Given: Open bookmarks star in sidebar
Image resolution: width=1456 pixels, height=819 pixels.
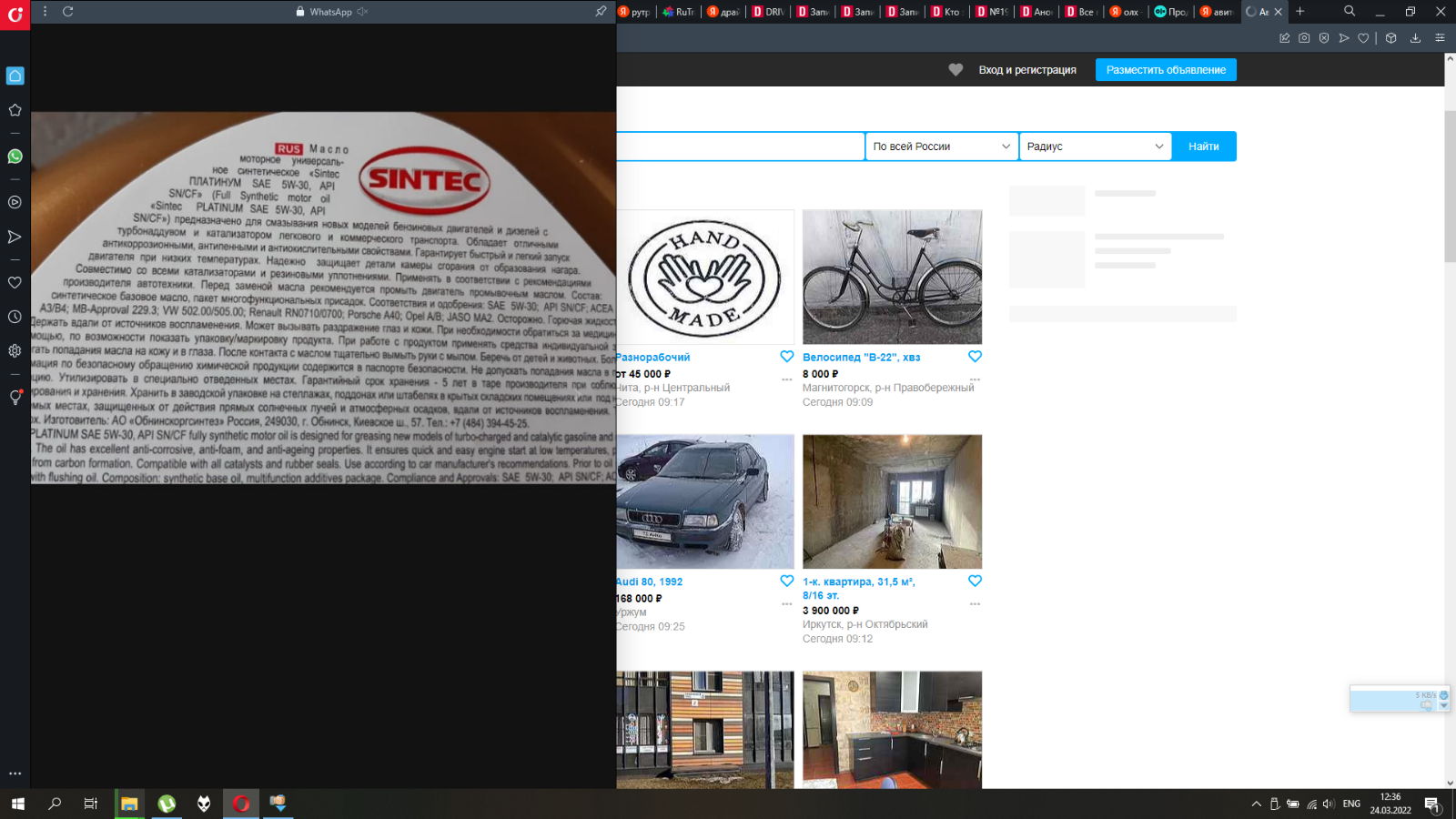Looking at the screenshot, I should click(x=15, y=110).
